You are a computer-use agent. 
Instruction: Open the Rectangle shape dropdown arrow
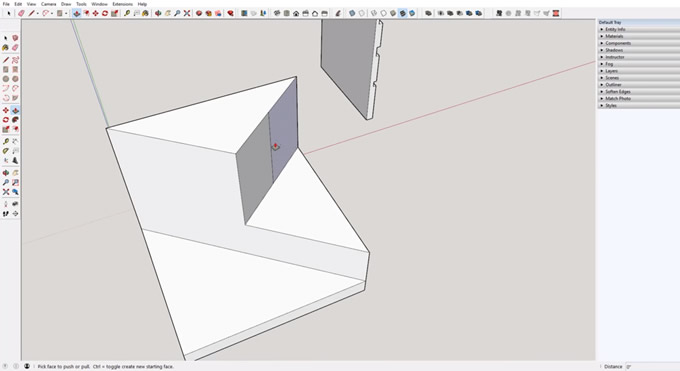click(66, 13)
